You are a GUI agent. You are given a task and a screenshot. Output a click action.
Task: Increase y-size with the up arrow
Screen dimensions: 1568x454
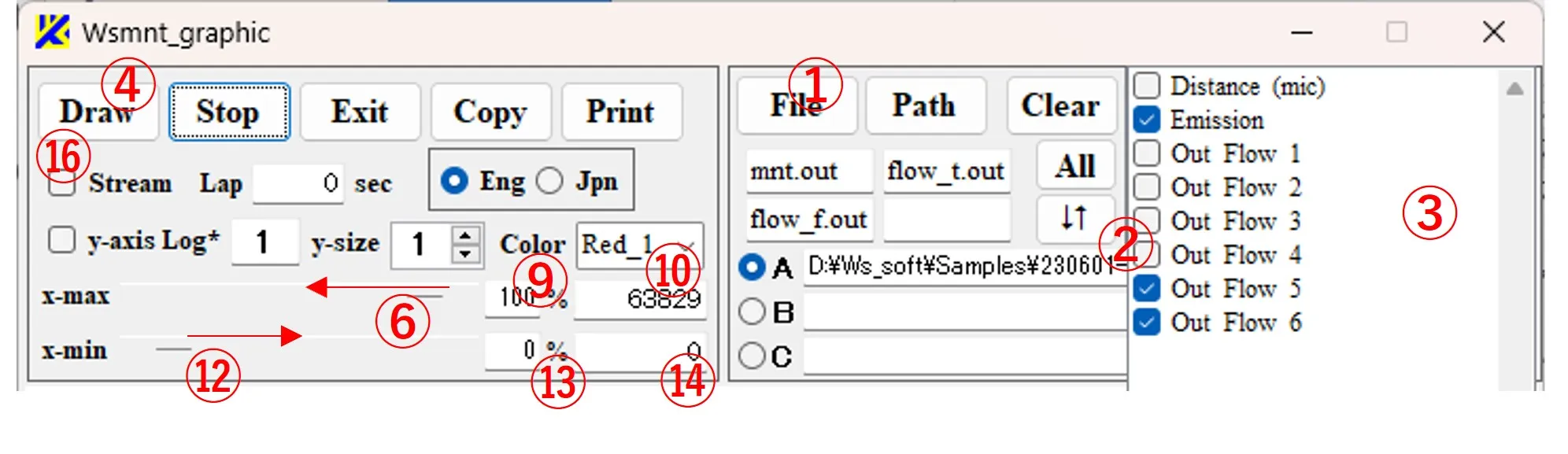click(465, 234)
